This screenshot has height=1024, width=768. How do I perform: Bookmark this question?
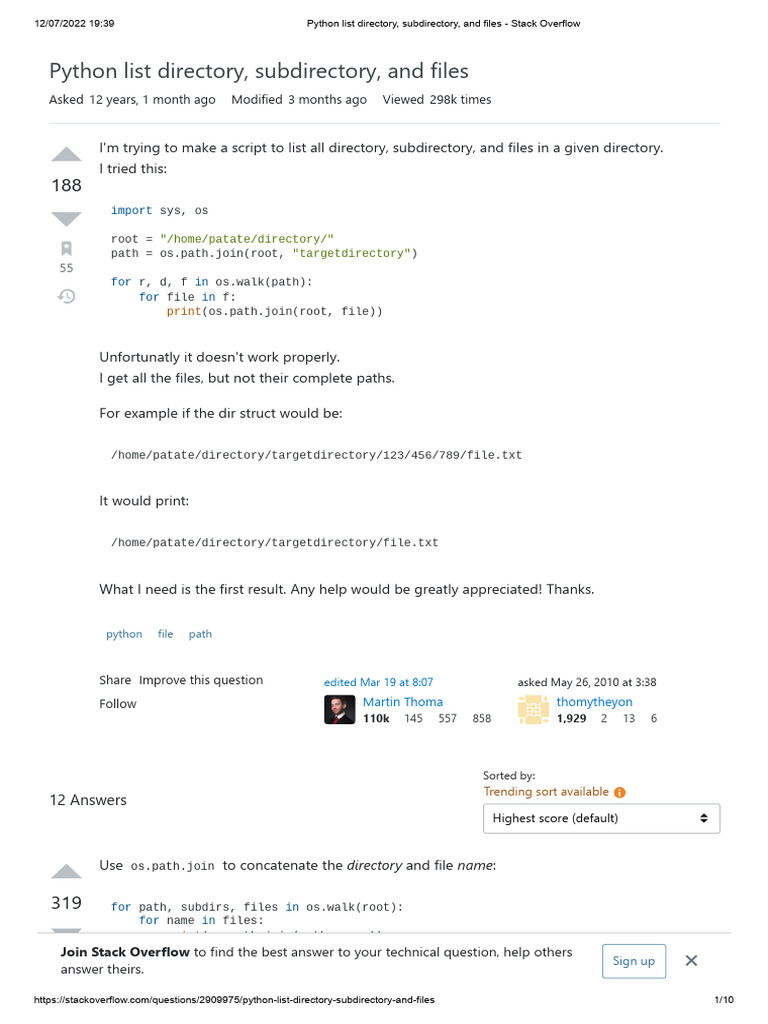(x=66, y=248)
